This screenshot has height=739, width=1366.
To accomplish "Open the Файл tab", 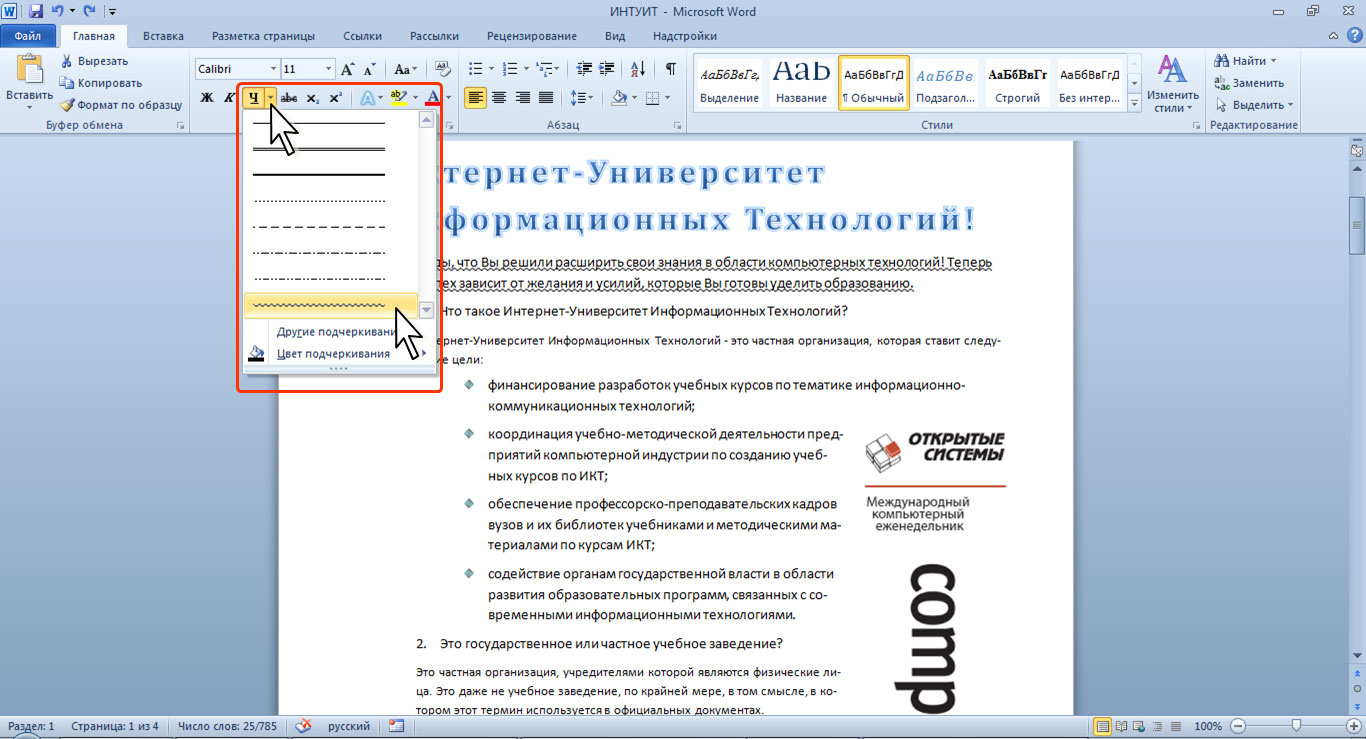I will 27,36.
